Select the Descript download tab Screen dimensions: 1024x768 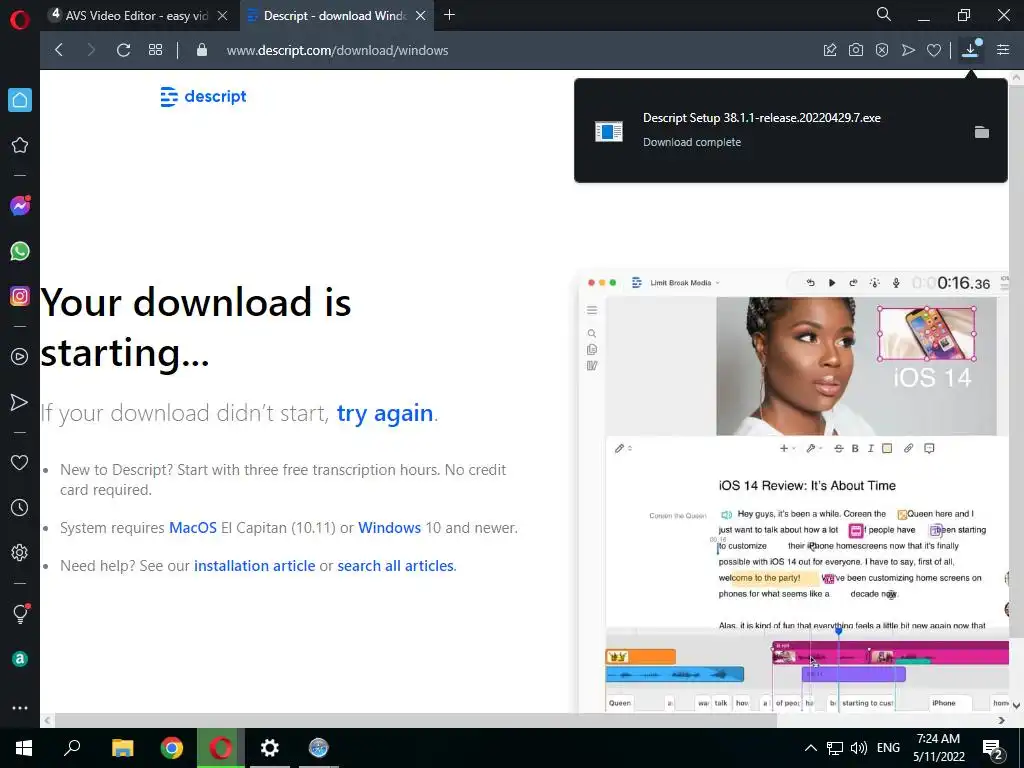coord(337,16)
